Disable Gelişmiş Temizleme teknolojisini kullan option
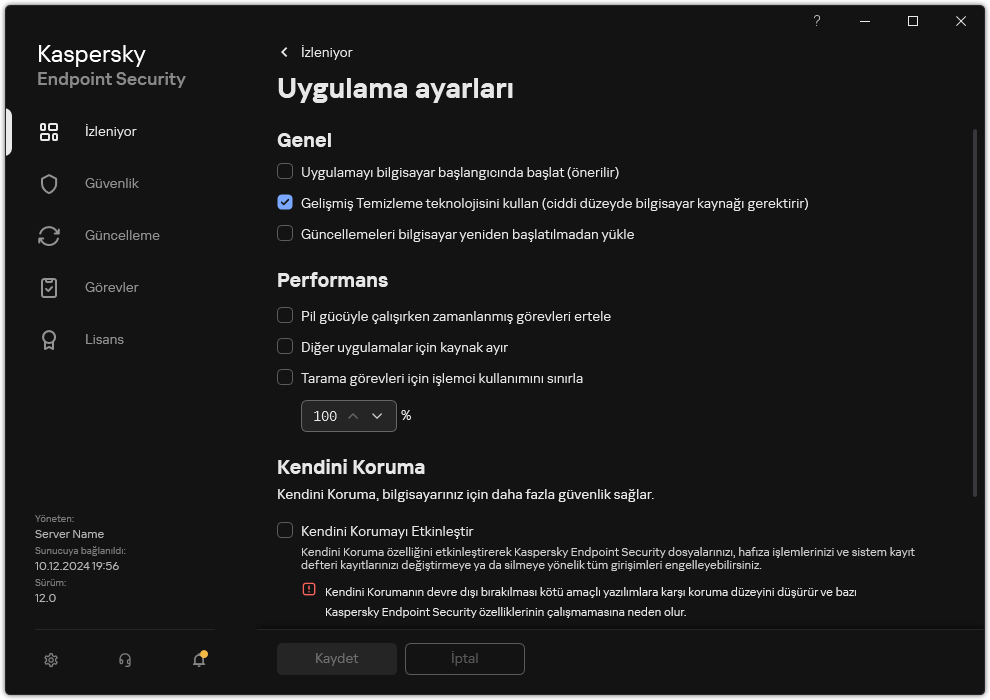The width and height of the screenshot is (990, 700). 284,203
